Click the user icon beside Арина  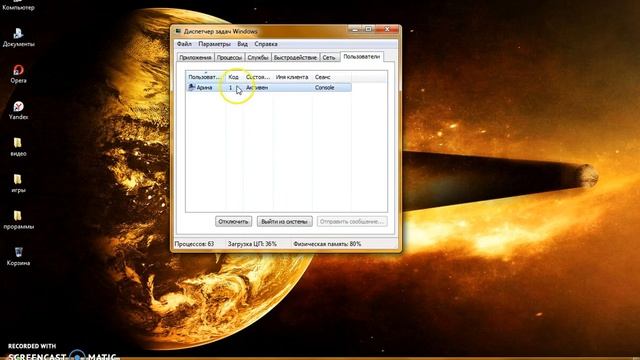[x=191, y=87]
